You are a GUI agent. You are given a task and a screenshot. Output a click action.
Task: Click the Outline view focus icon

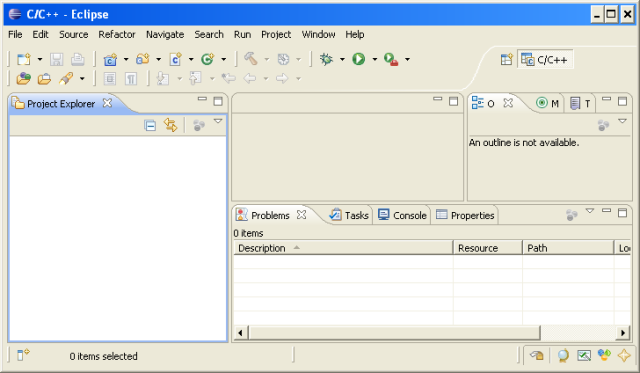603,125
